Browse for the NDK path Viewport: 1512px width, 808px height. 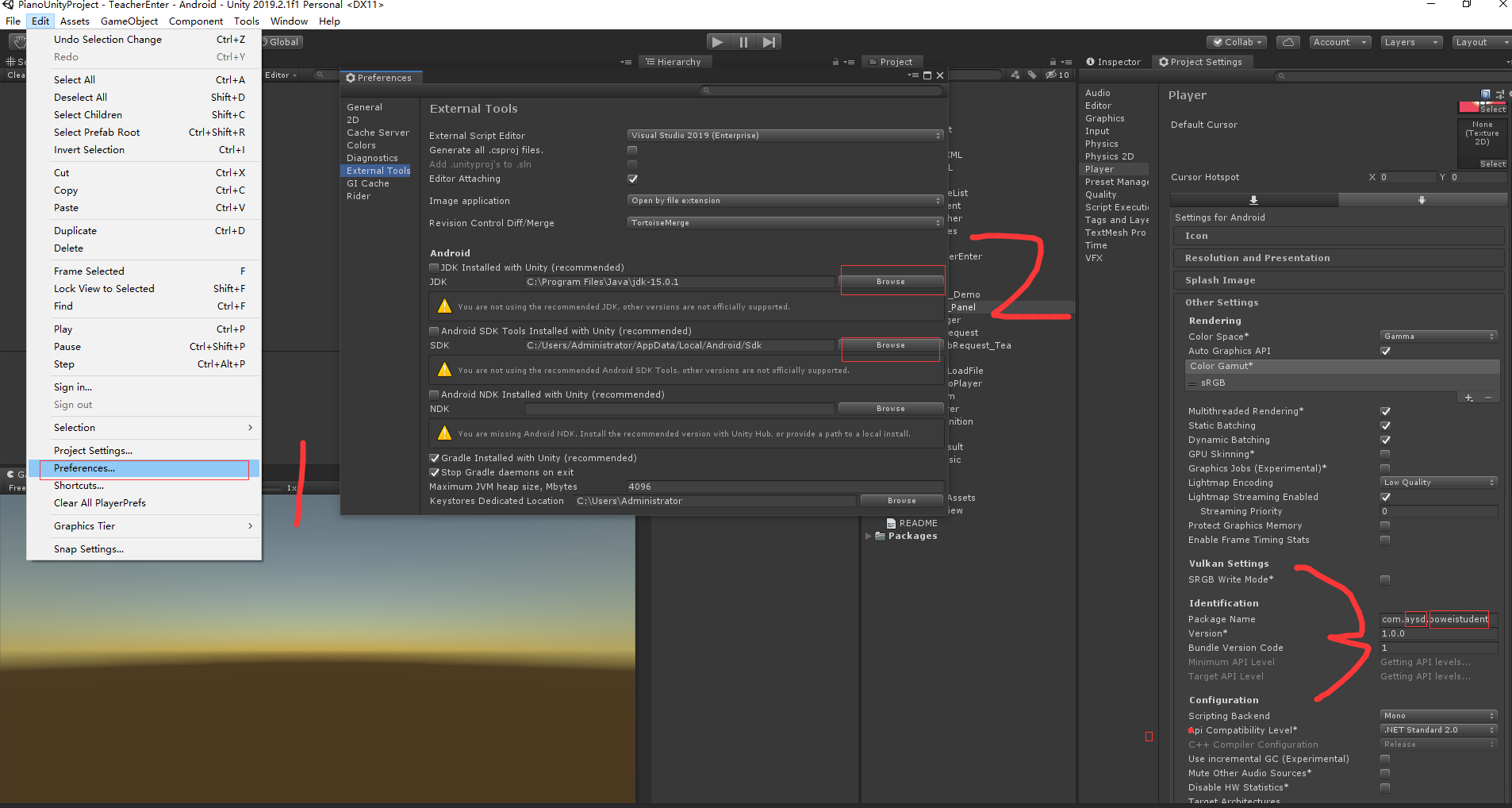click(x=891, y=409)
